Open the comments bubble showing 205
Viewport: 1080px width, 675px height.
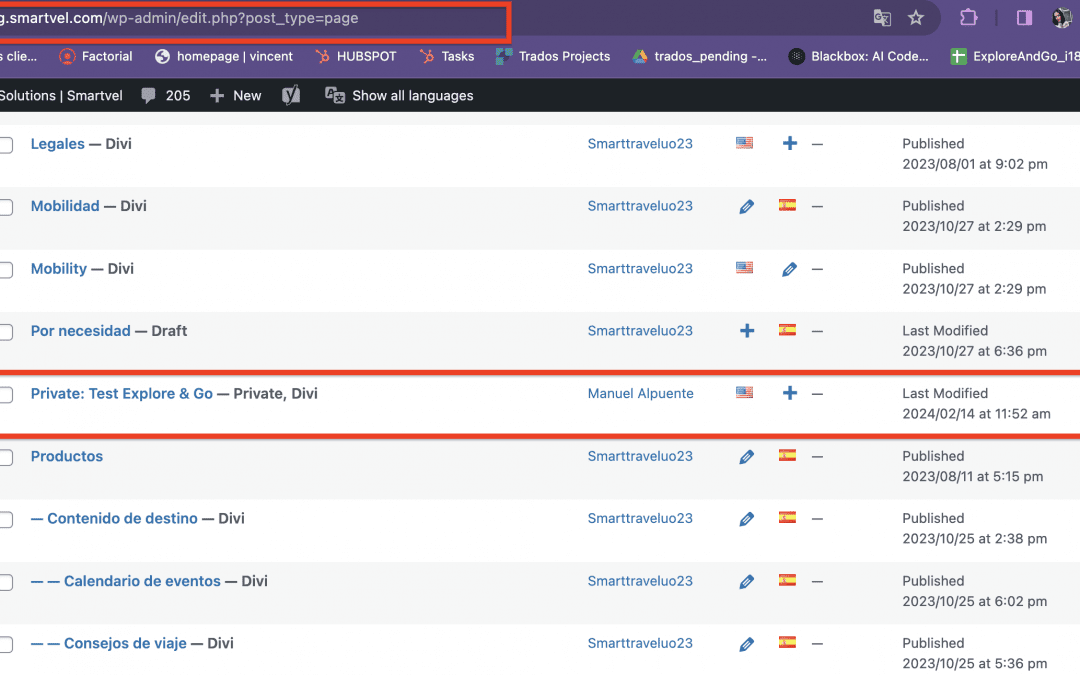(166, 96)
